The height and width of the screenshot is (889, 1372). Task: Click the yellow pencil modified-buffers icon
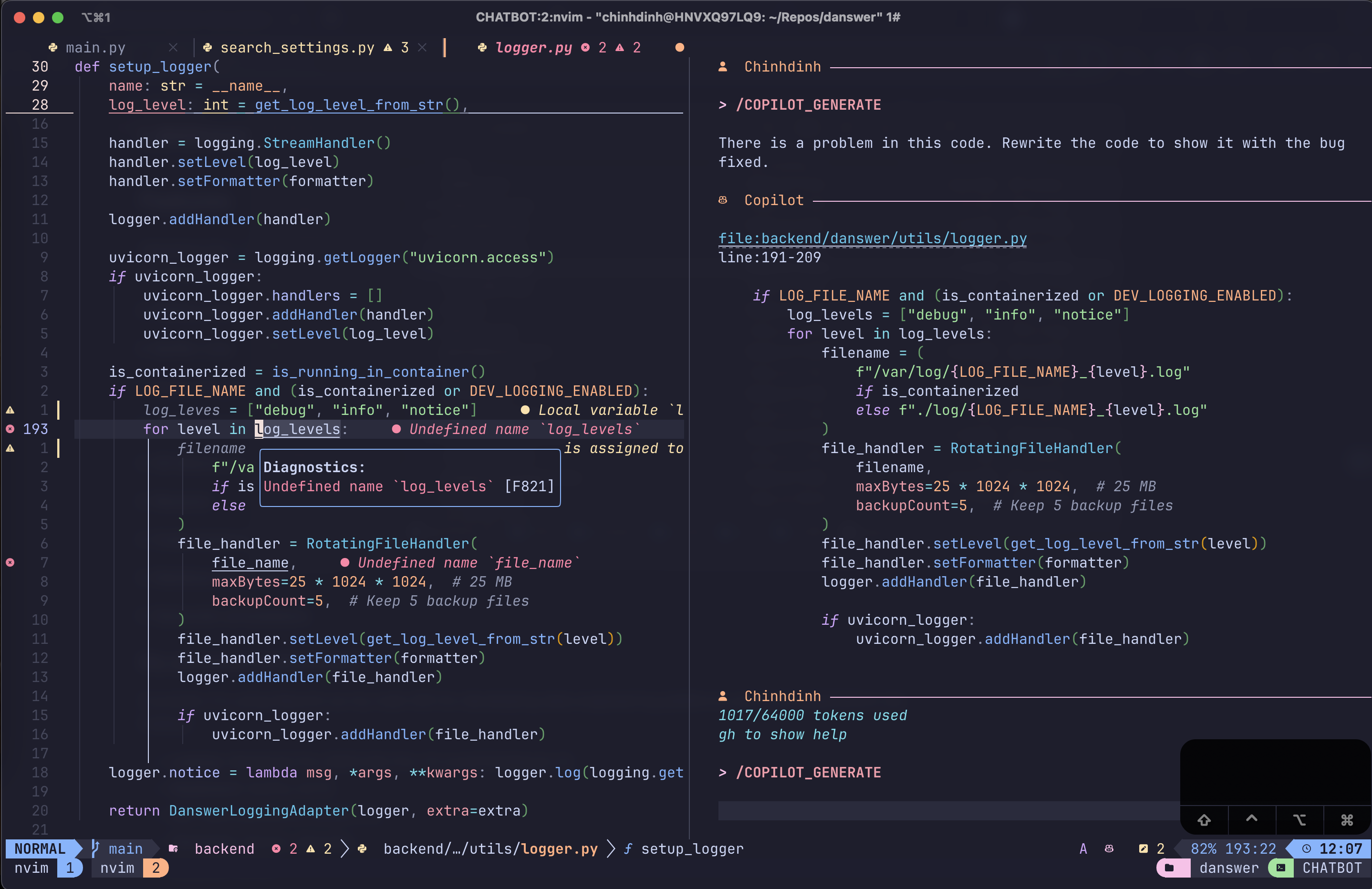[x=1143, y=848]
